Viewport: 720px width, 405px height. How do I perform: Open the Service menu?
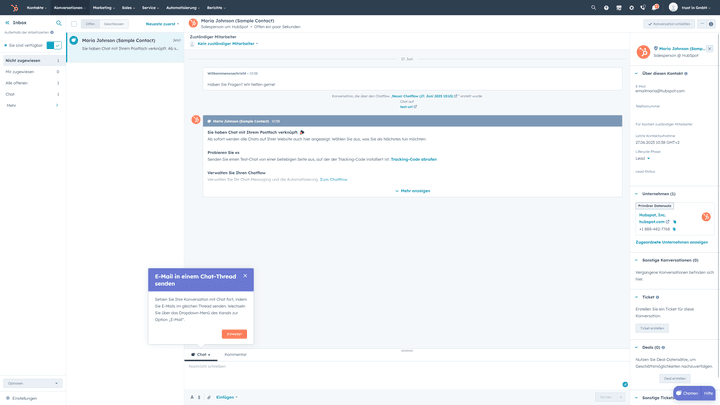click(150, 8)
